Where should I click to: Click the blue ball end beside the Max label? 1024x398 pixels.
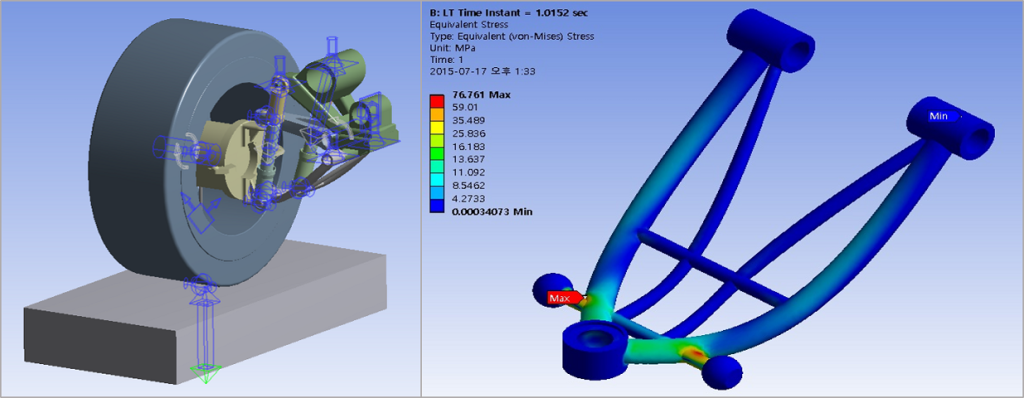tap(552, 291)
